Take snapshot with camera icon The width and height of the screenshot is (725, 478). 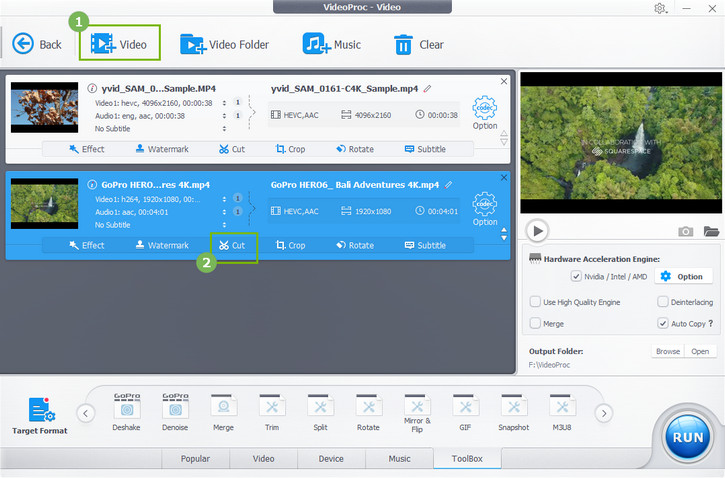pyautogui.click(x=685, y=231)
